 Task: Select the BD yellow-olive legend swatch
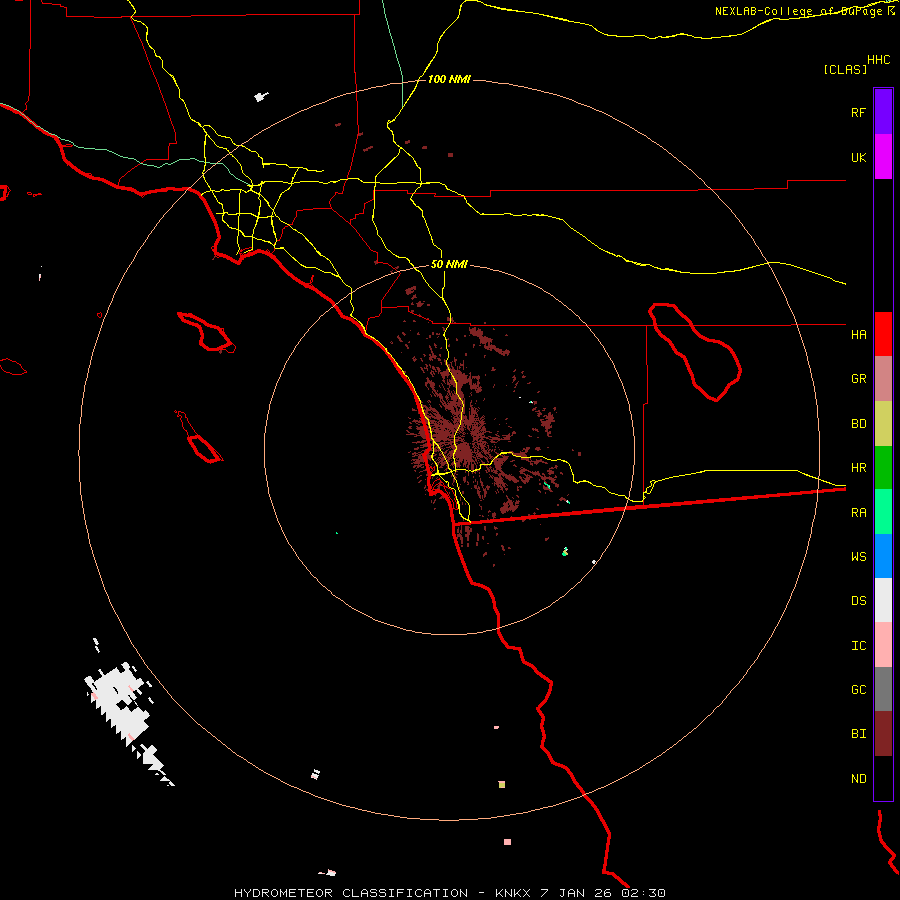coord(883,424)
